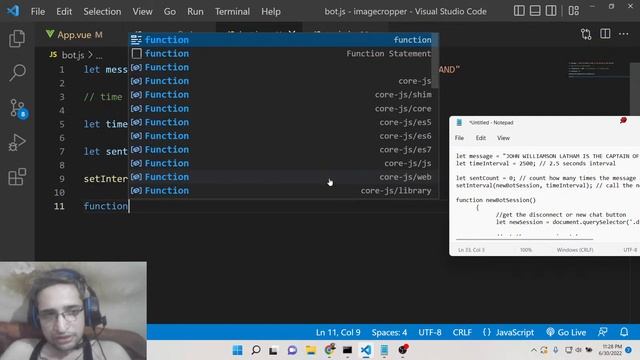This screenshot has width=640, height=360.
Task: Open the Edit menu
Action: tap(64, 11)
